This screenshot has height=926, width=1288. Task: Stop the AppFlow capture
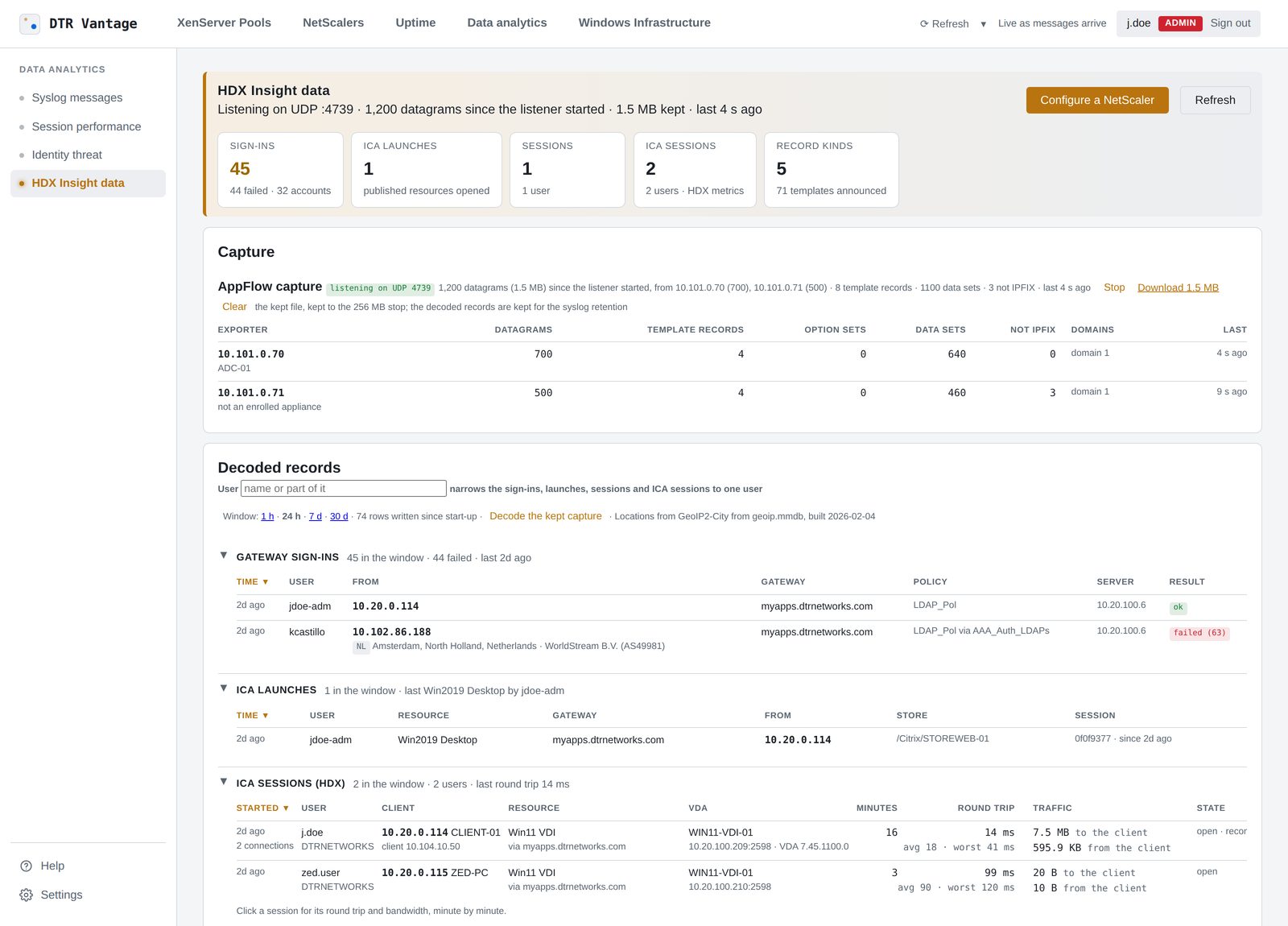coord(1114,287)
